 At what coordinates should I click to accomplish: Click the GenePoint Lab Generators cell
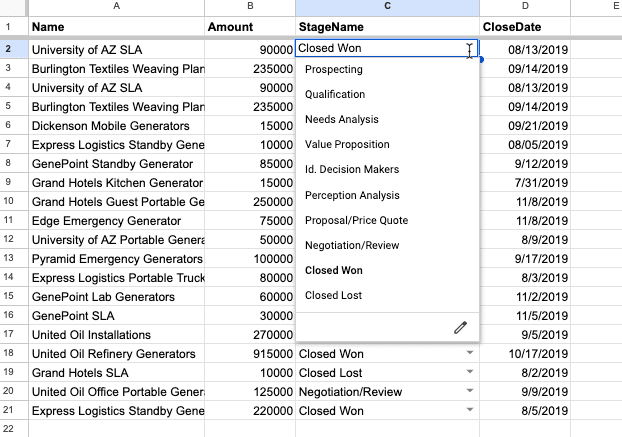tap(116, 297)
